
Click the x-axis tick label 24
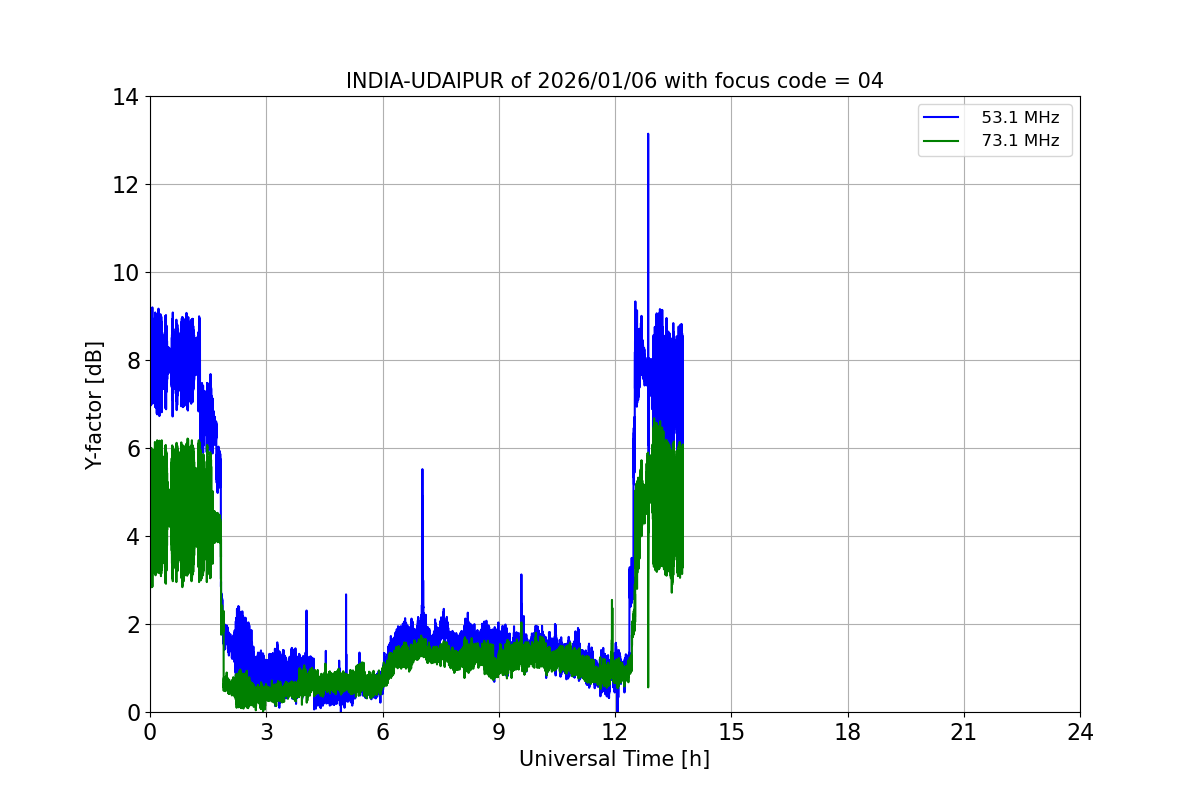(1080, 733)
